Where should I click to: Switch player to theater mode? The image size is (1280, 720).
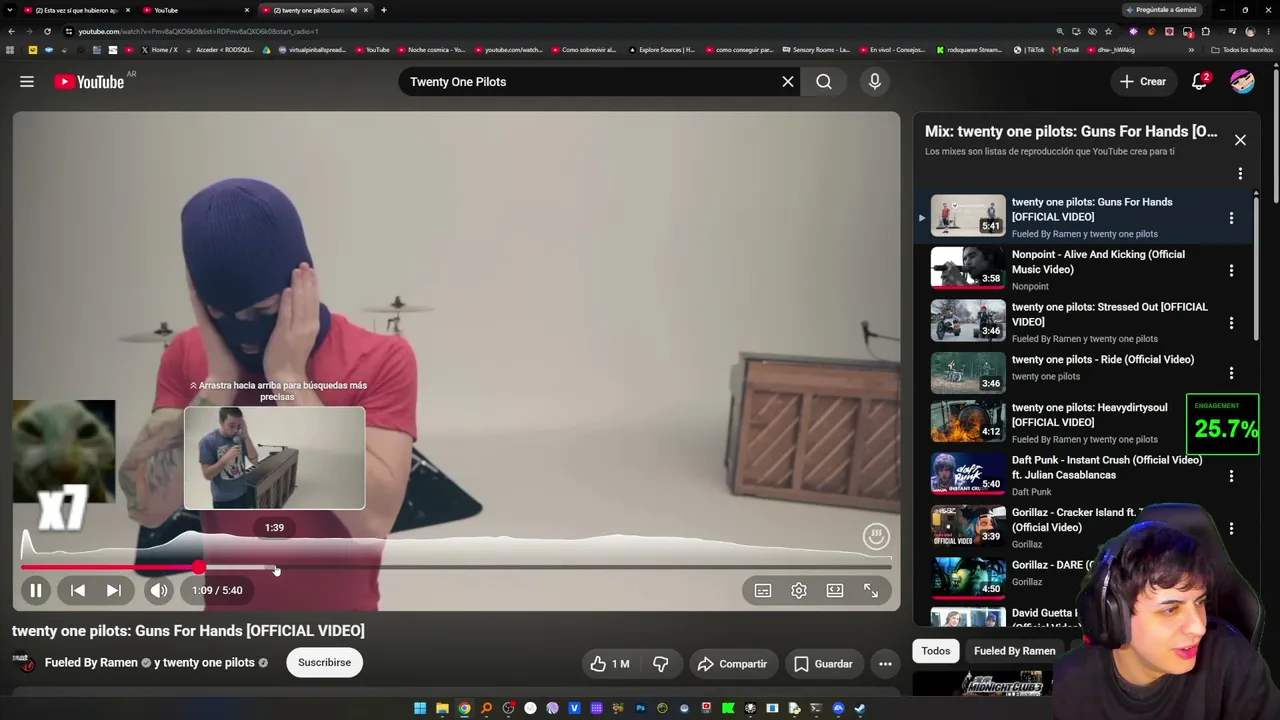coord(835,591)
